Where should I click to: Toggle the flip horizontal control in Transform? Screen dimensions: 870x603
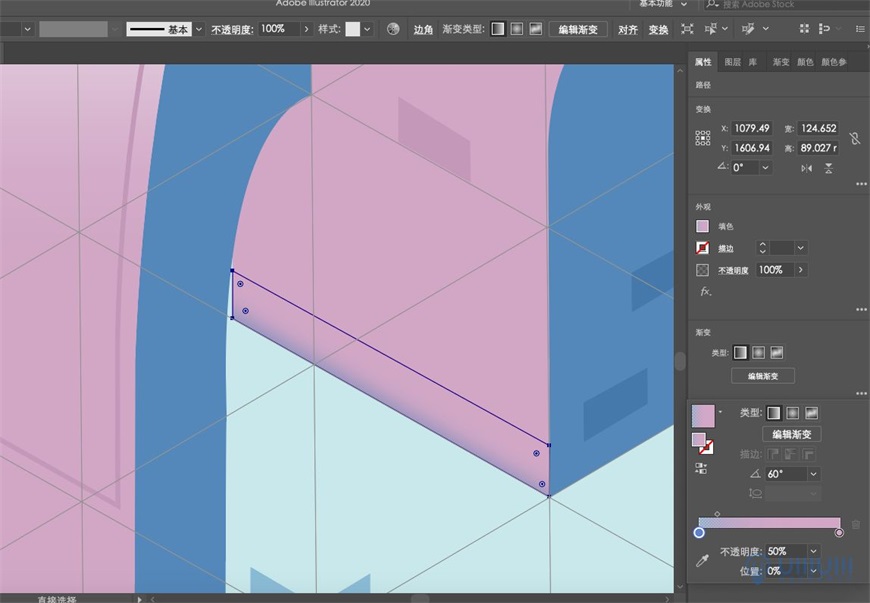pyautogui.click(x=807, y=167)
